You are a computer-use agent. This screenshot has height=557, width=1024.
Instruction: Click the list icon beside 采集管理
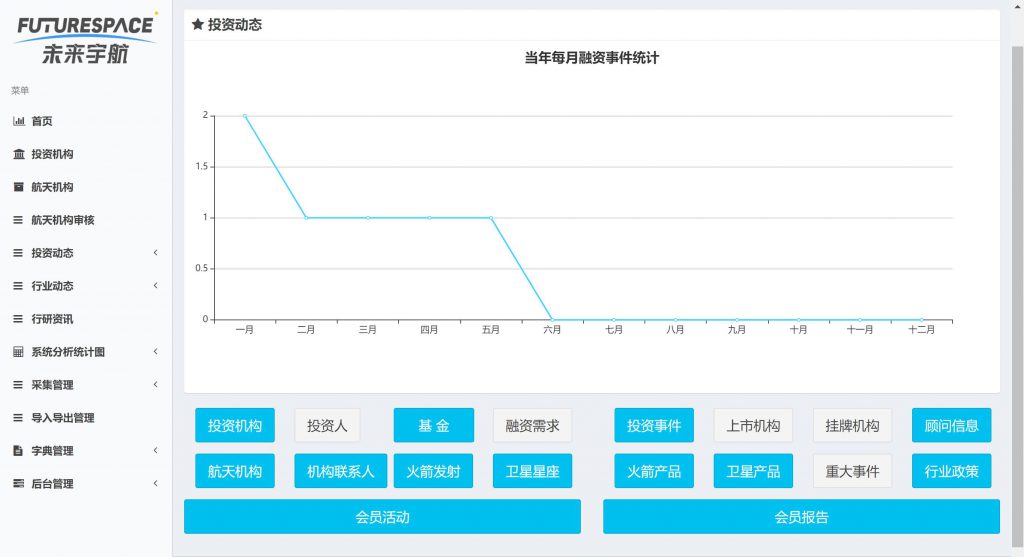[x=18, y=385]
